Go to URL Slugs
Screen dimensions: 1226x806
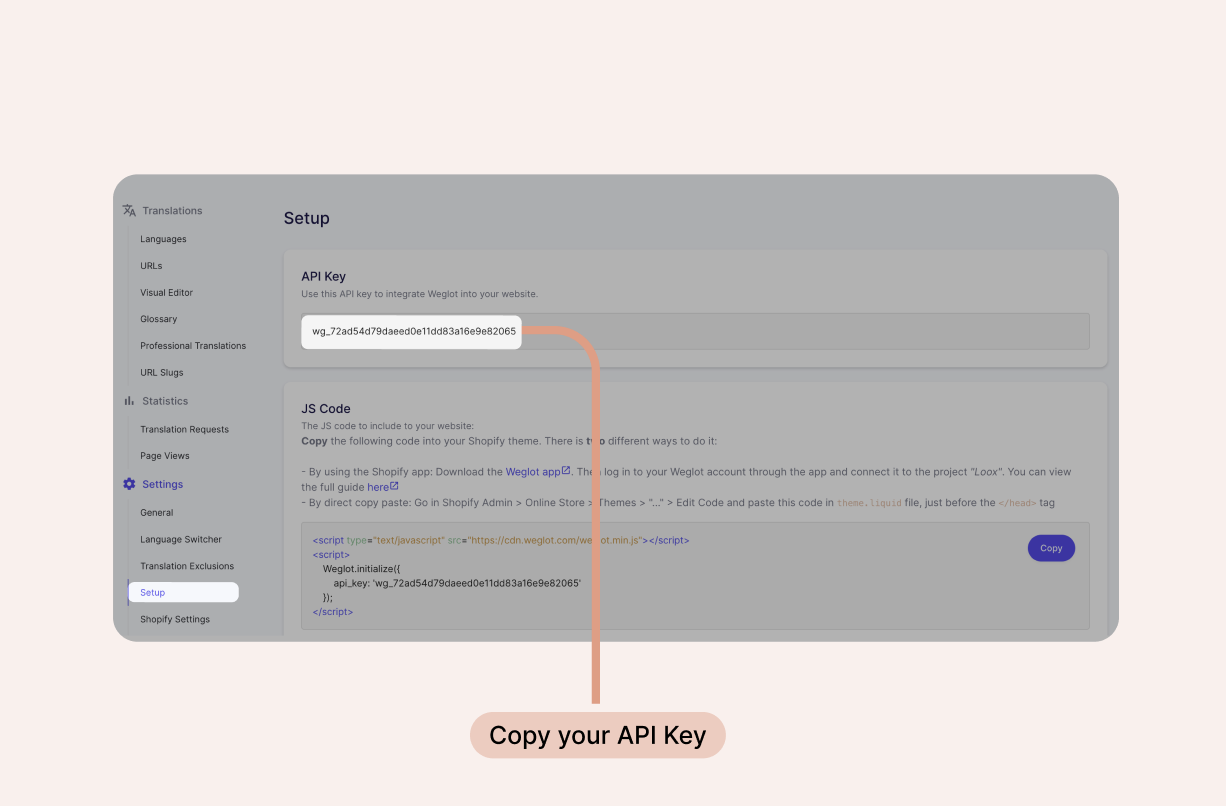click(162, 373)
